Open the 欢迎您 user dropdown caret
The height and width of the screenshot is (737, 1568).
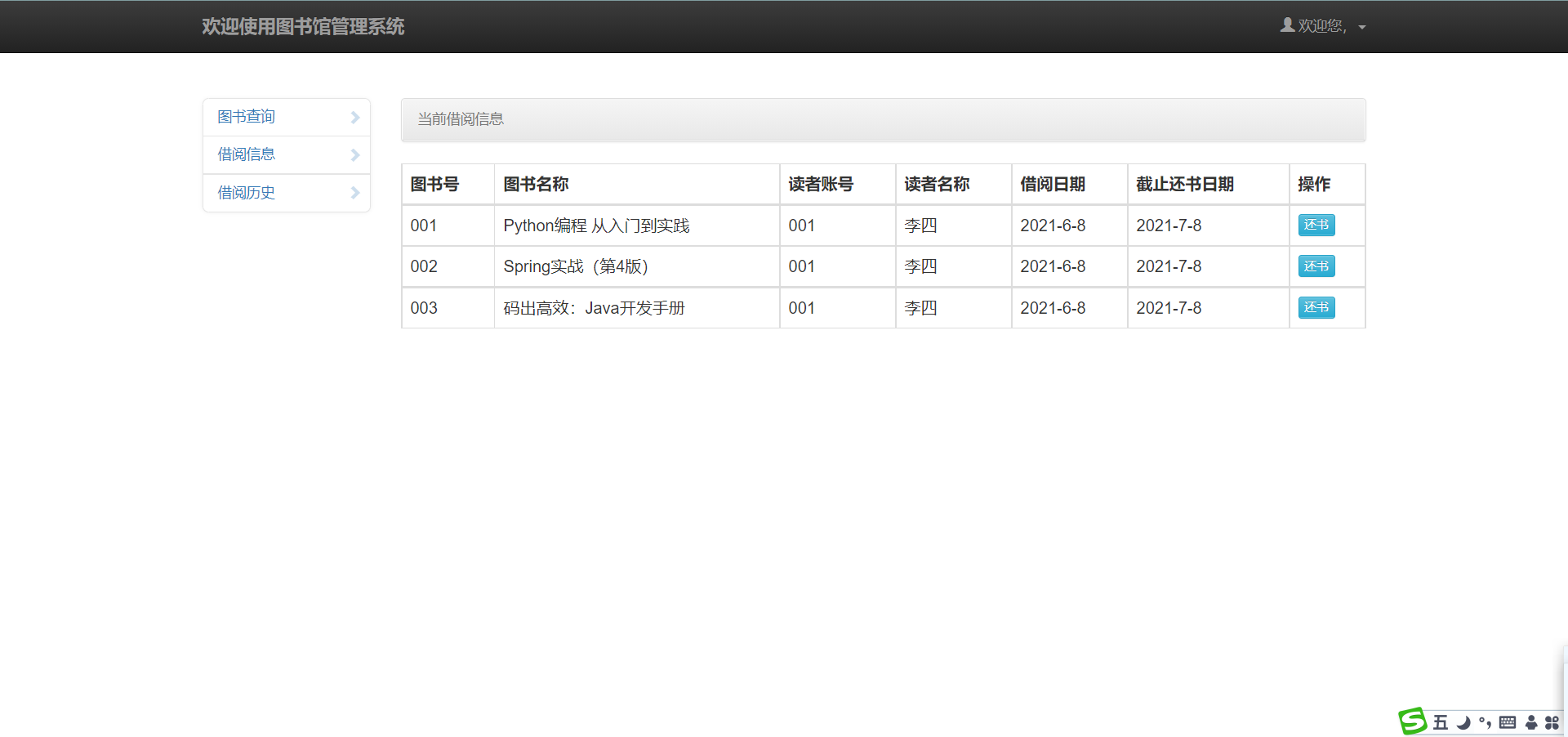(1362, 28)
